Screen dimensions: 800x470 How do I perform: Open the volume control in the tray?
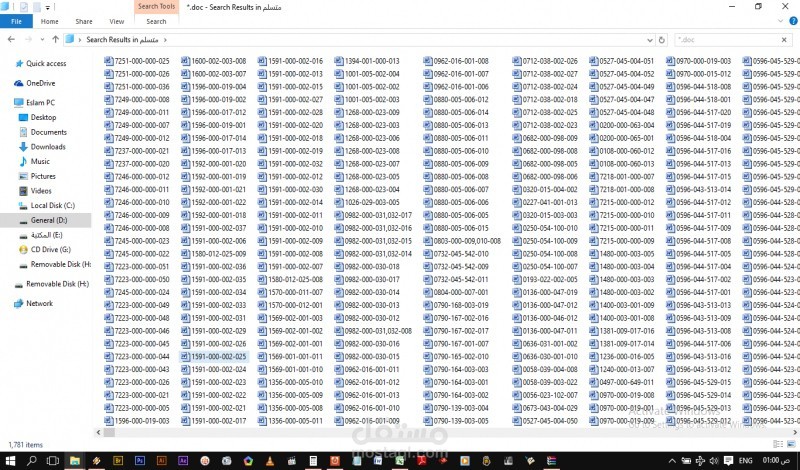point(714,461)
